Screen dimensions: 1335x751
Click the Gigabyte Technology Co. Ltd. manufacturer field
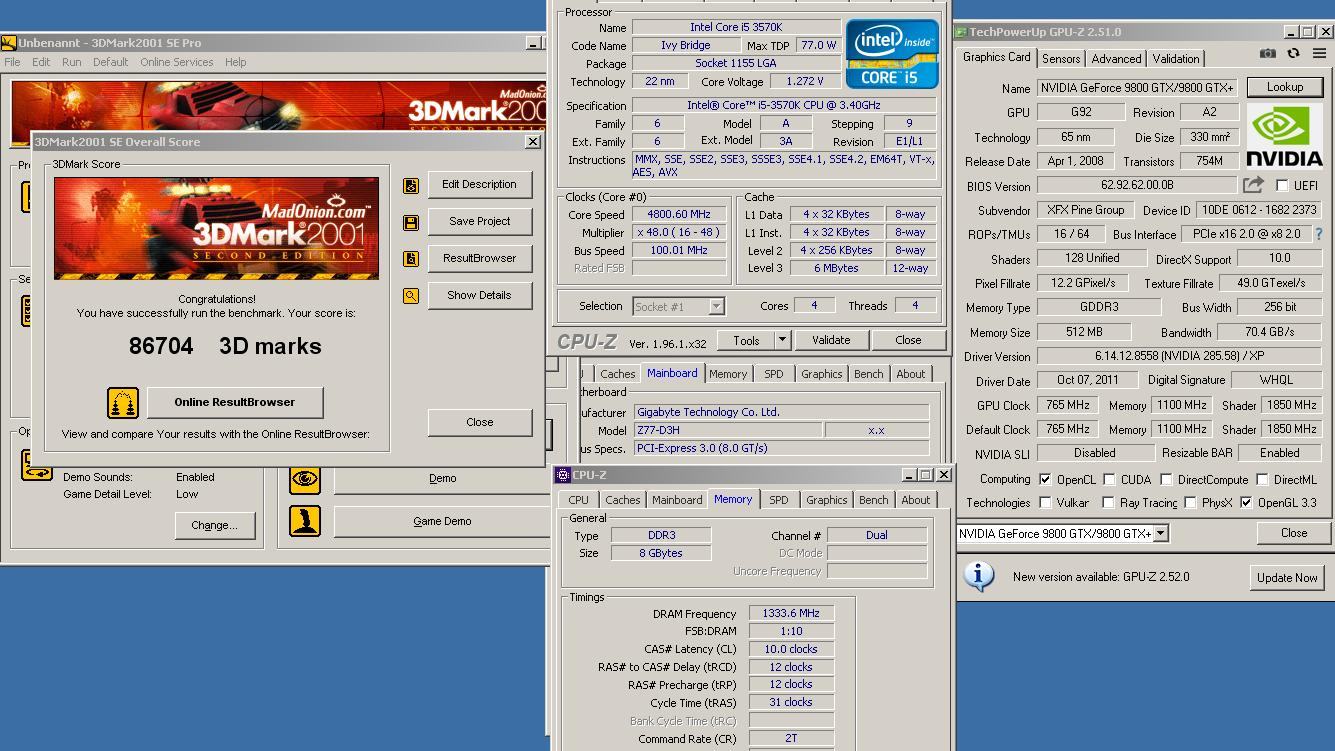click(782, 412)
